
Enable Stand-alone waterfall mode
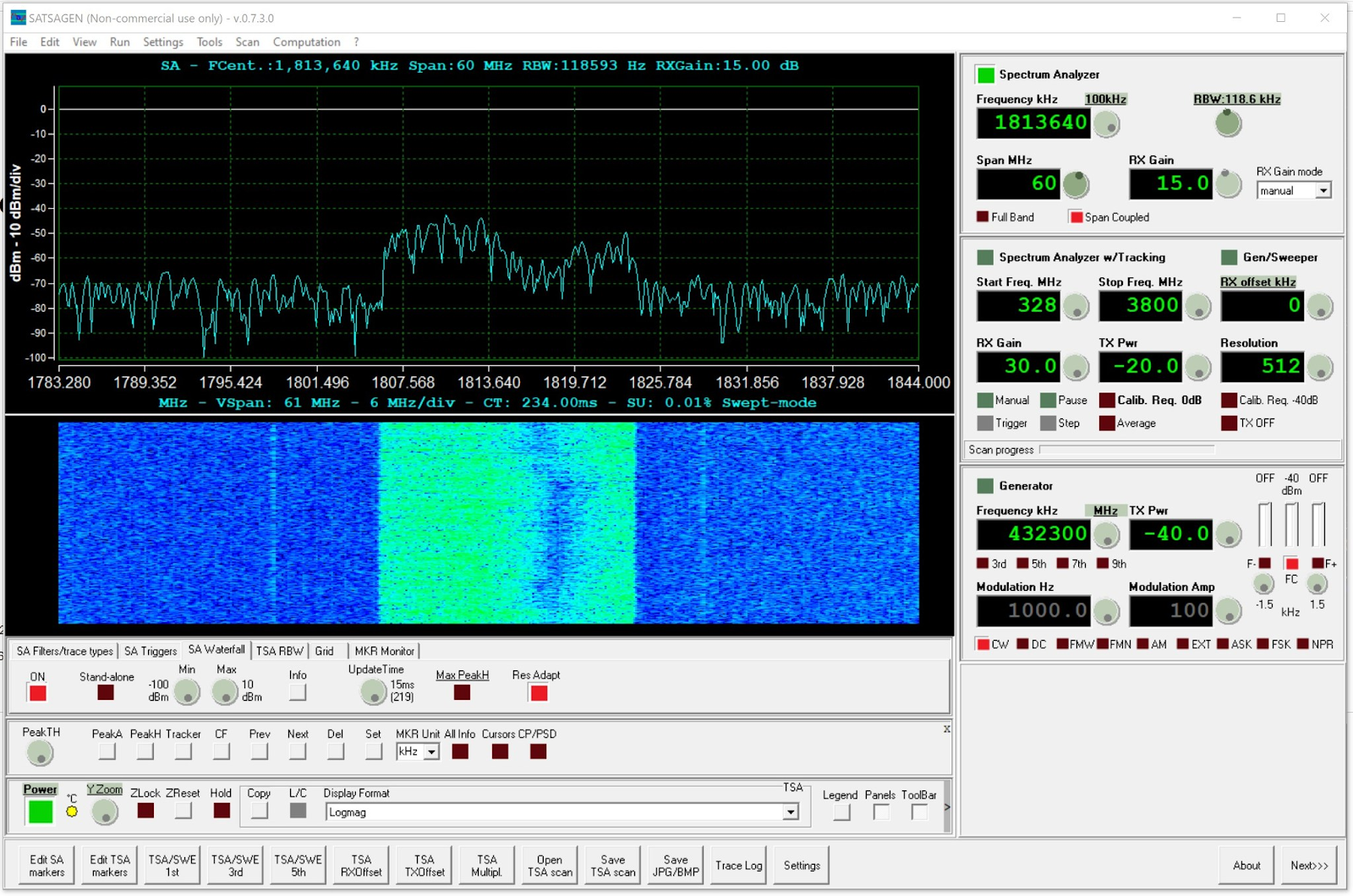pyautogui.click(x=106, y=692)
